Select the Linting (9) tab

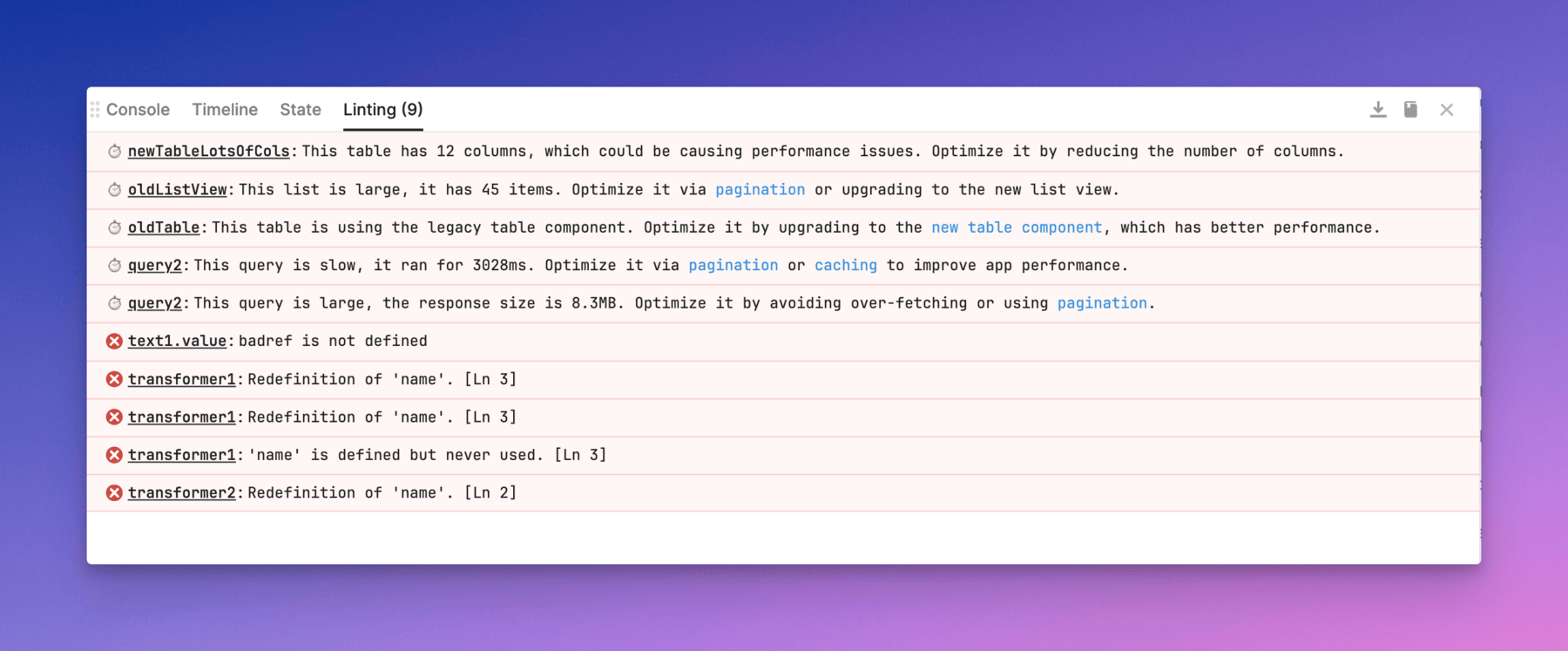(382, 109)
